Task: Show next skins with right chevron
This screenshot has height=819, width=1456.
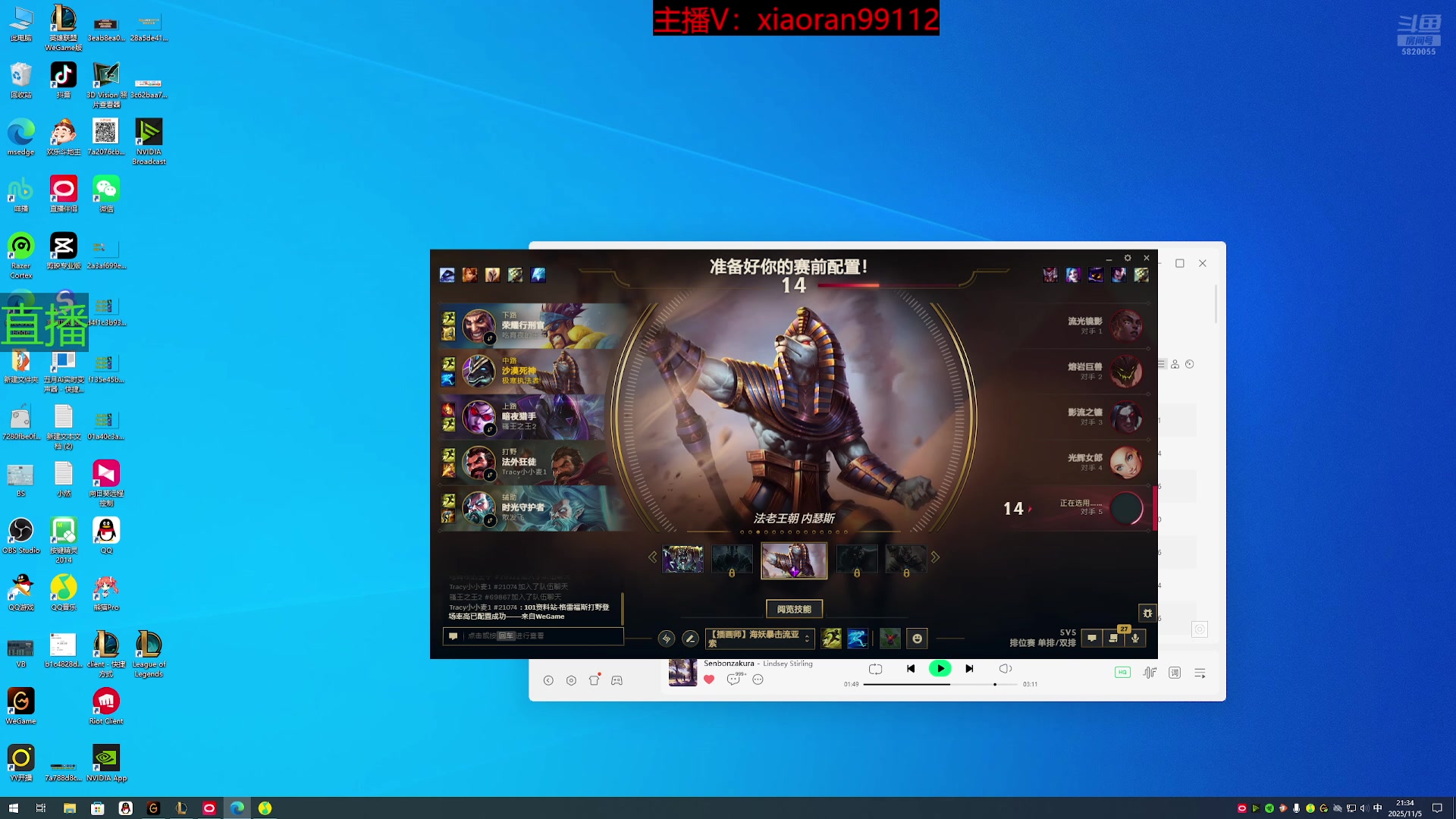Action: click(935, 557)
